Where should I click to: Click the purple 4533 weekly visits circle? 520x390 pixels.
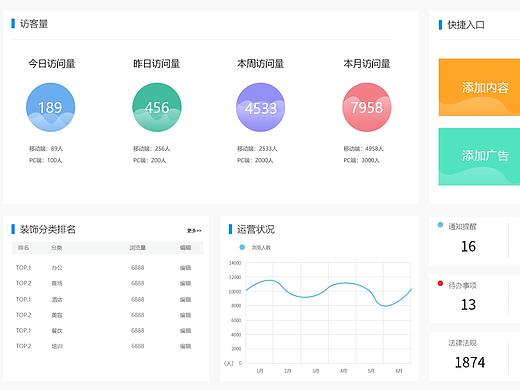(261, 107)
